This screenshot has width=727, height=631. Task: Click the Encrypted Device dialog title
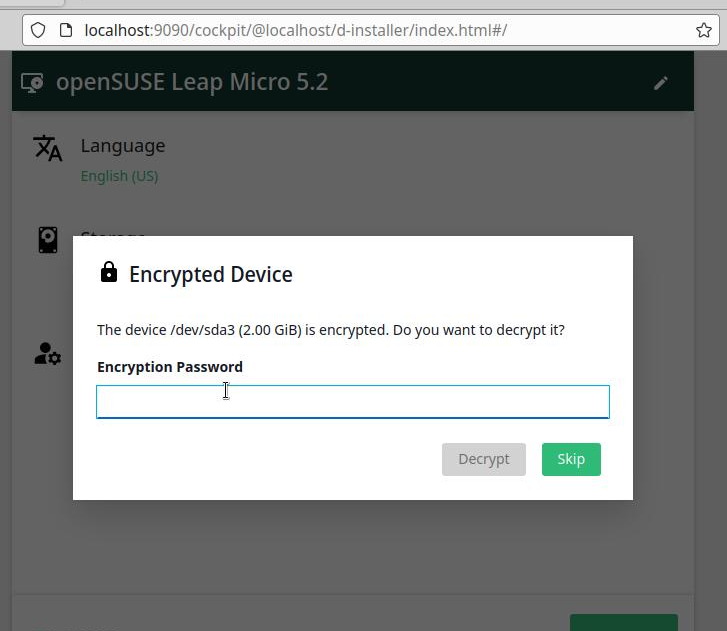tap(211, 274)
